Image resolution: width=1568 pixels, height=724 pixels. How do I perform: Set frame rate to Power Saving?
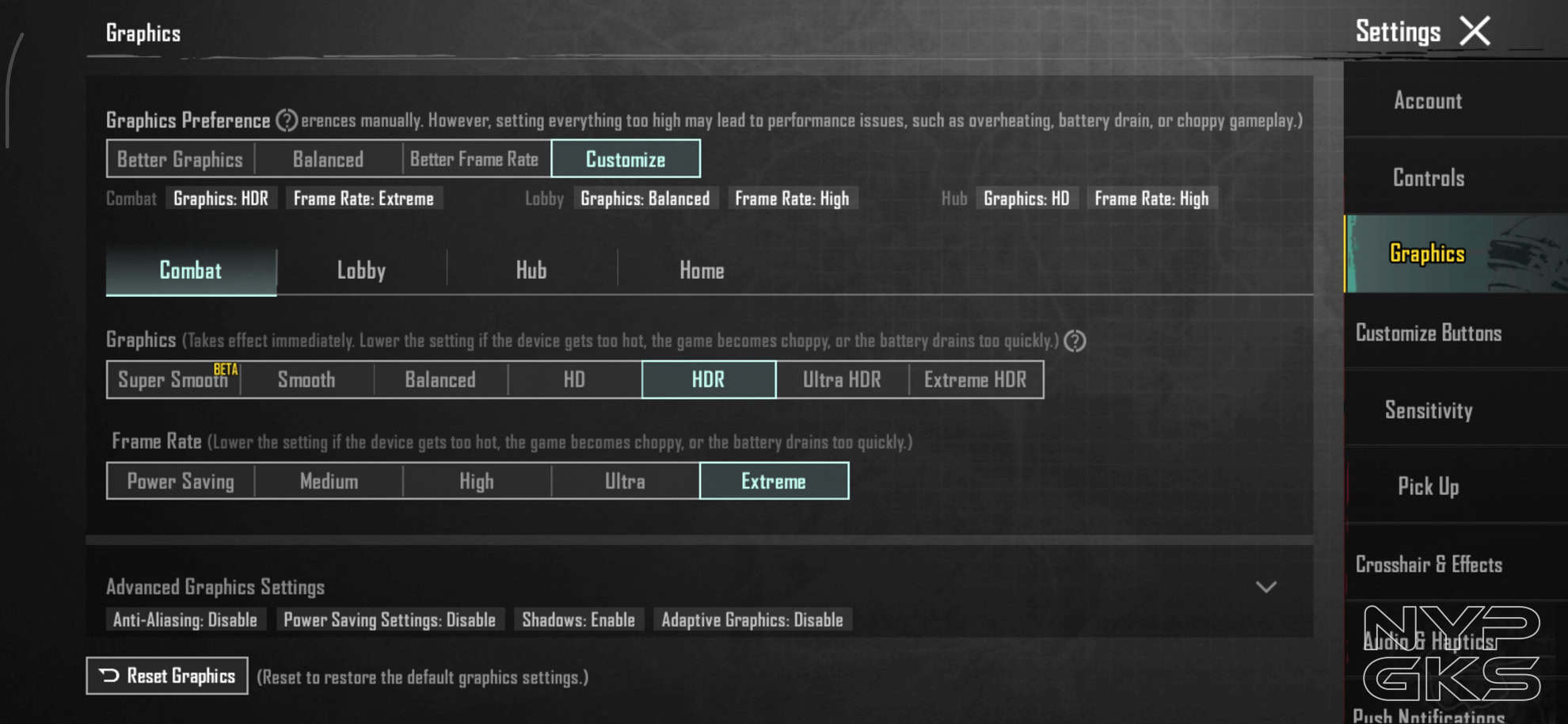(181, 482)
